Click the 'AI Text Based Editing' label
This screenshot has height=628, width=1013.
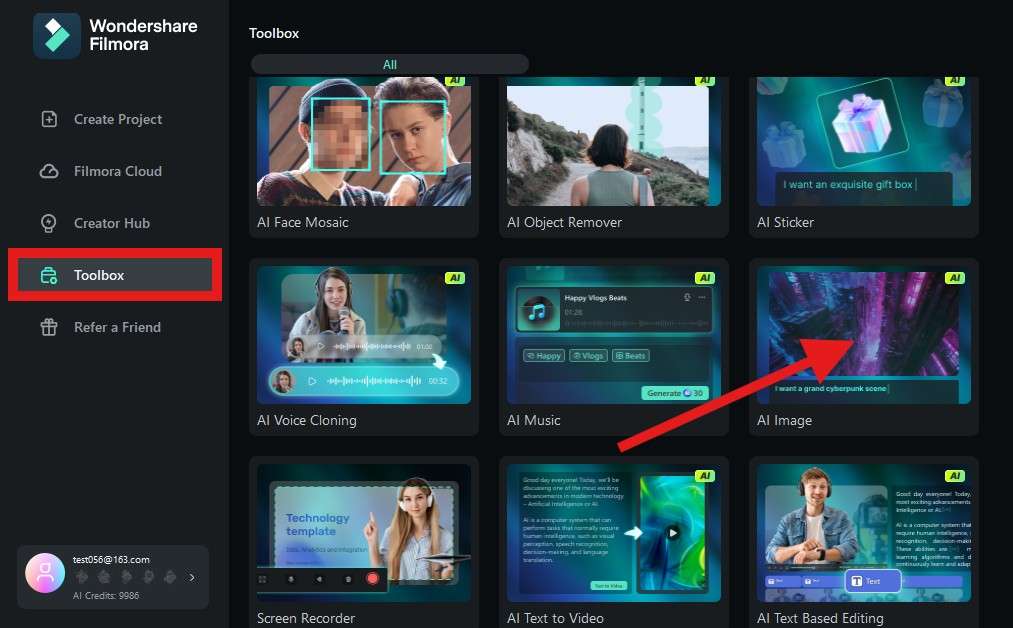820,618
